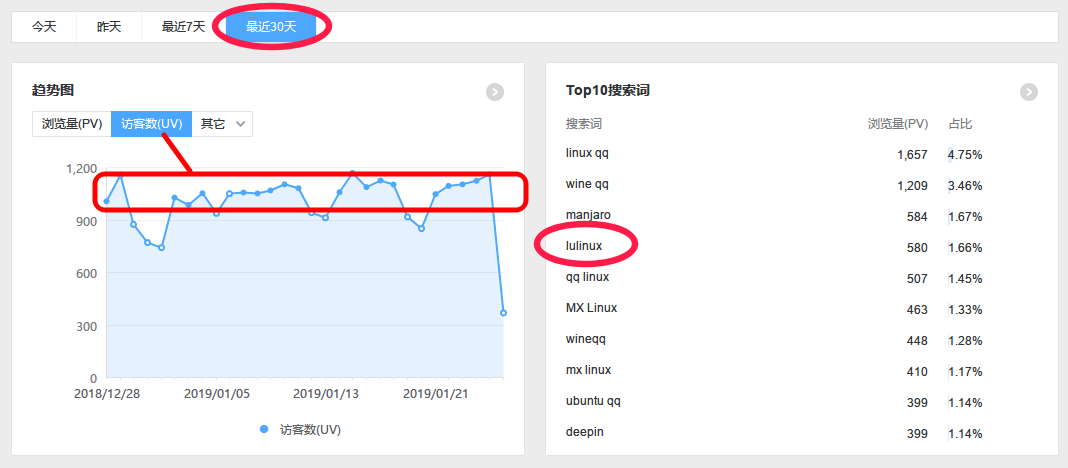This screenshot has width=1068, height=468.
Task: Click the percentage 1.28%
Action: pyautogui.click(x=965, y=341)
